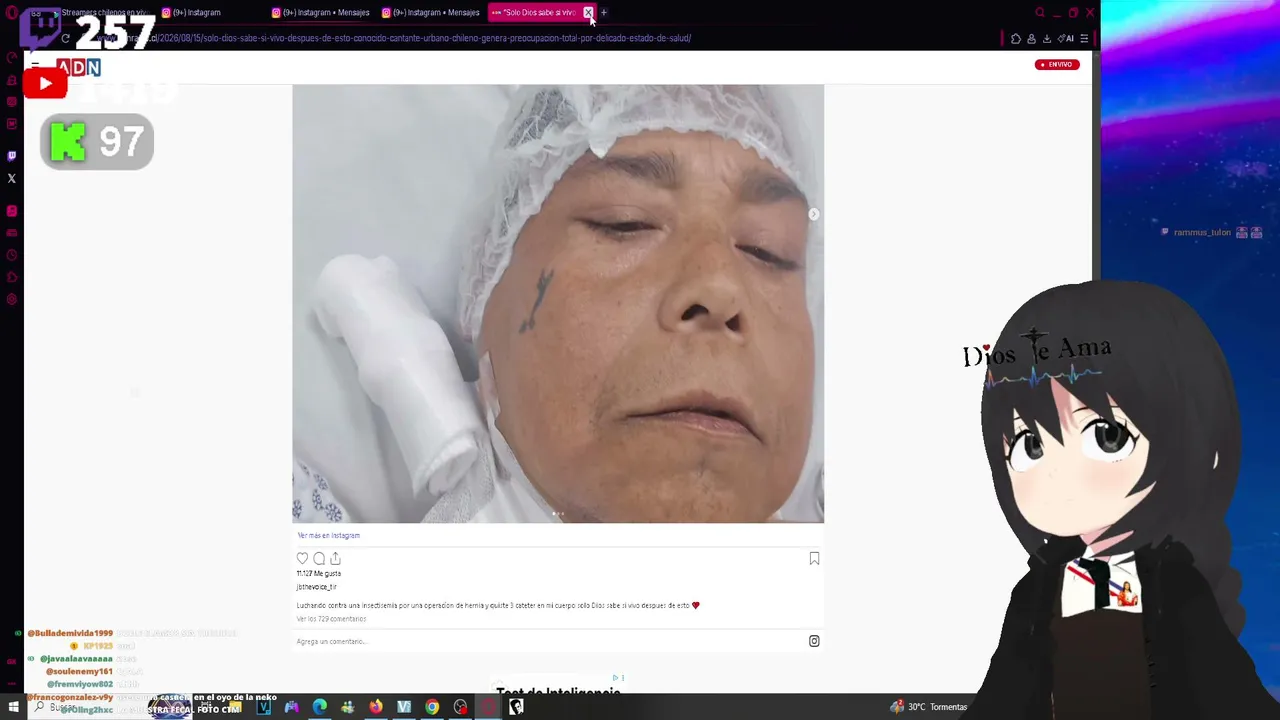
Task: Share the Instagram post with the share icon
Action: (x=335, y=559)
